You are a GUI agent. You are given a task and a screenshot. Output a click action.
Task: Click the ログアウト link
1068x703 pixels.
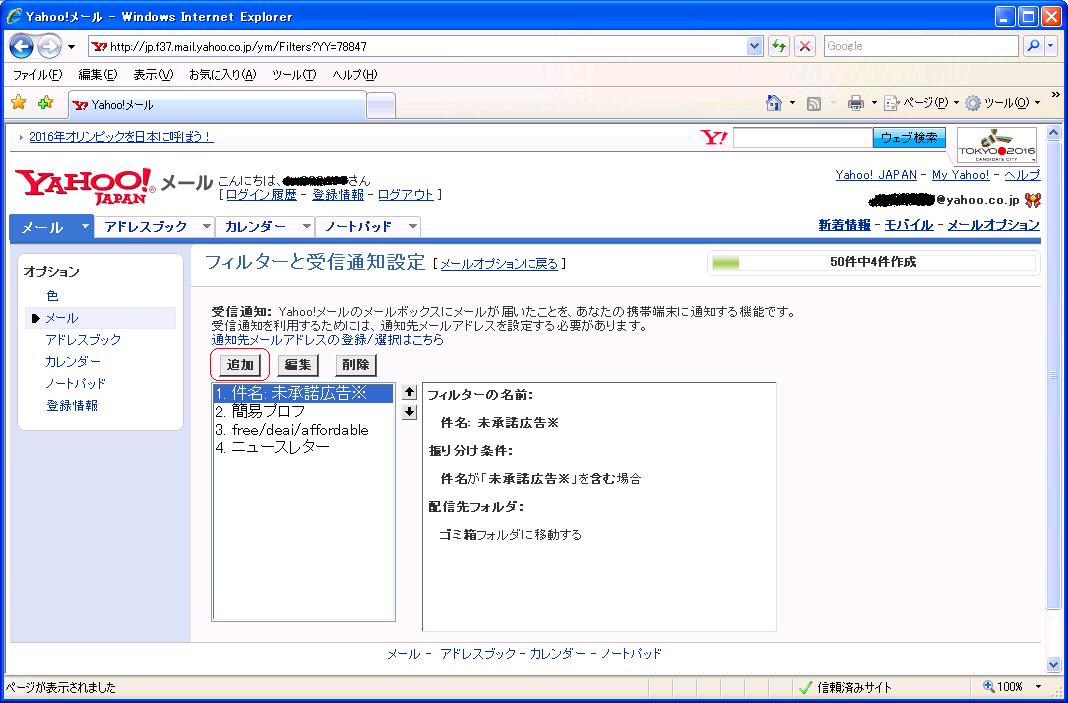[406, 195]
